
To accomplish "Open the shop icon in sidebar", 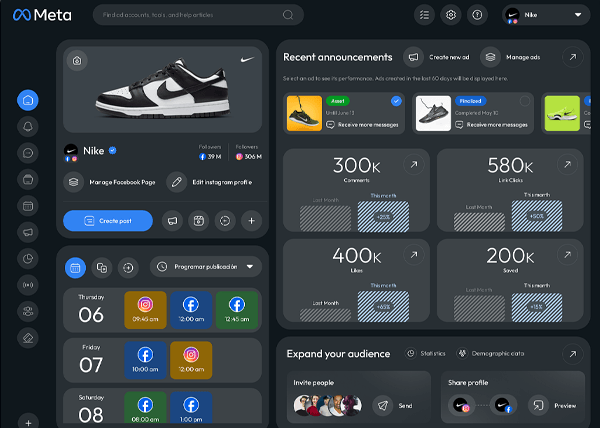I will click(28, 179).
